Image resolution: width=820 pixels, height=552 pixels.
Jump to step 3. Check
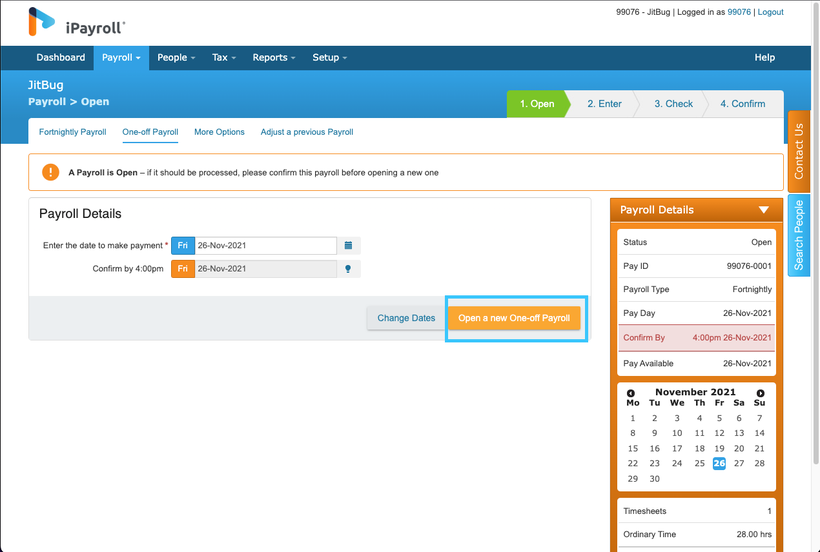[x=673, y=104]
